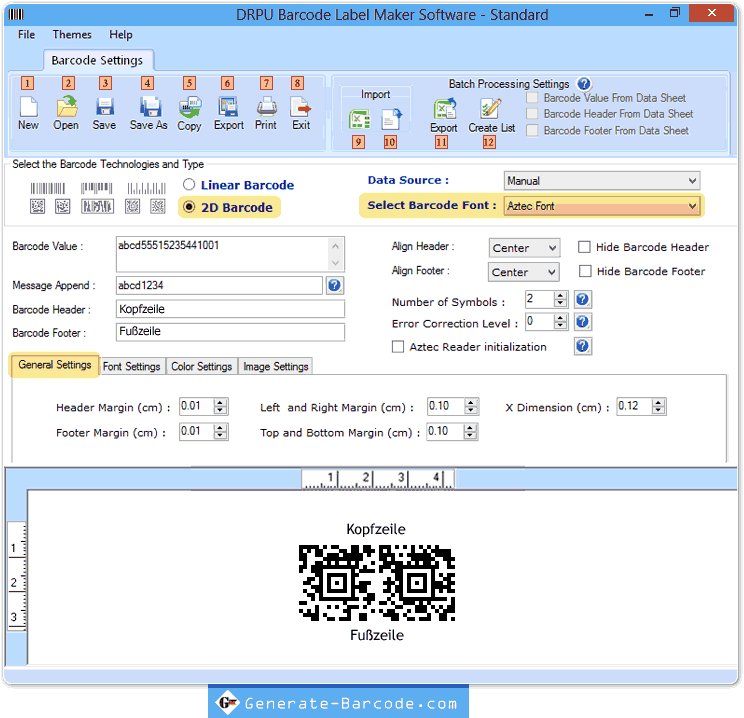
Task: Click the Message Append input field
Action: tap(219, 285)
